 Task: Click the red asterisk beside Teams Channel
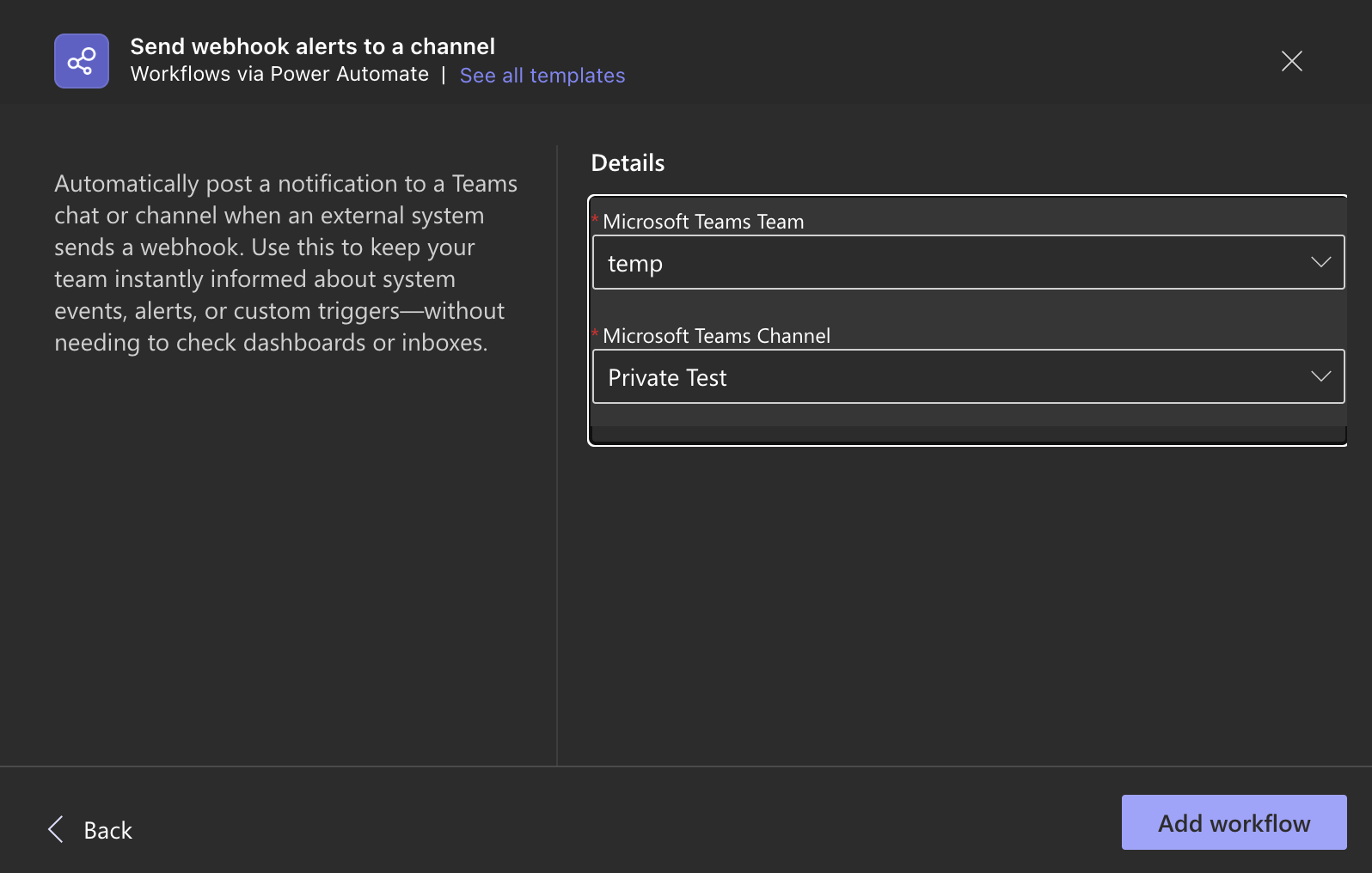tap(595, 333)
